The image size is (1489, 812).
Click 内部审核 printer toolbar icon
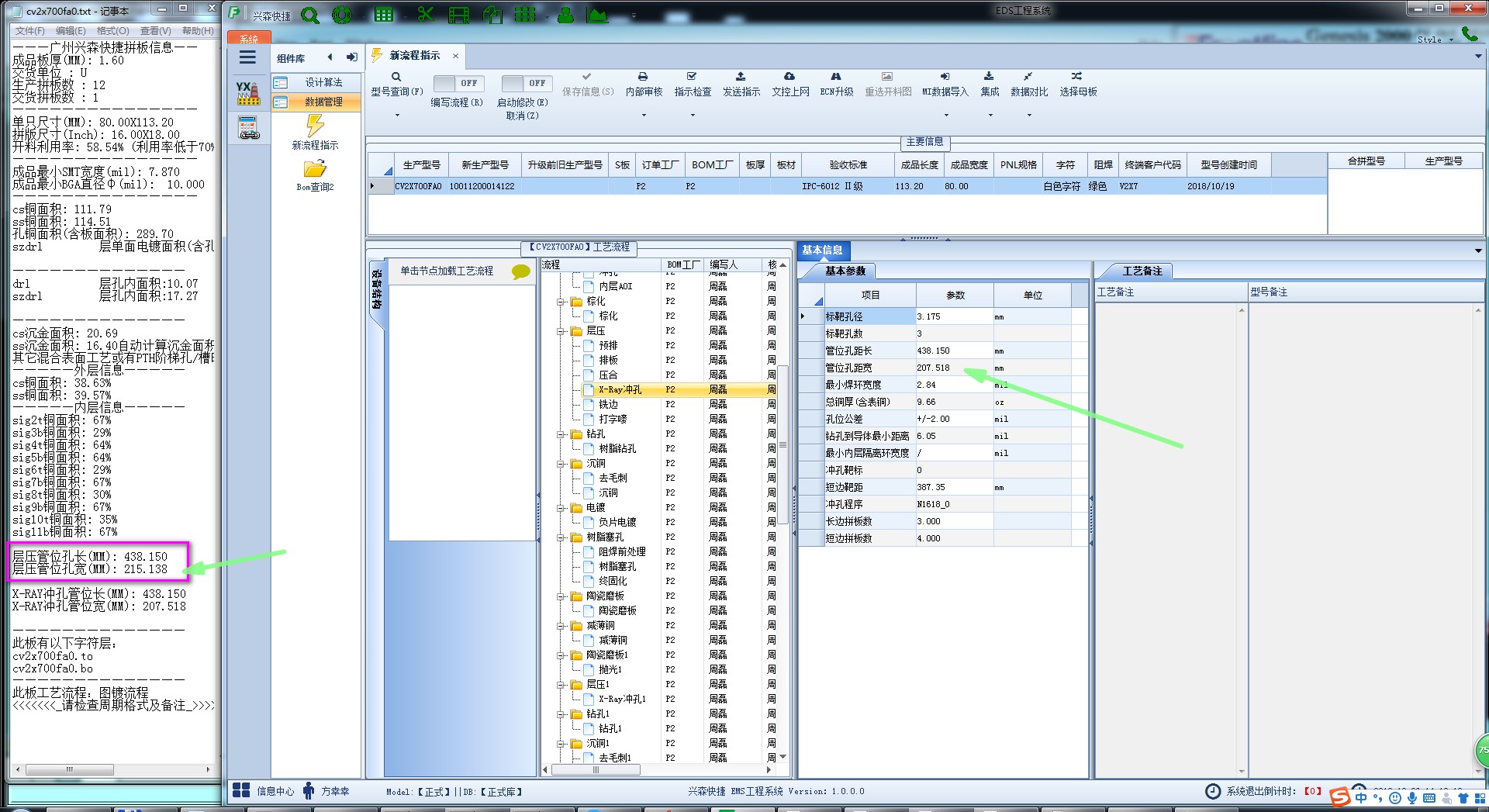643,77
